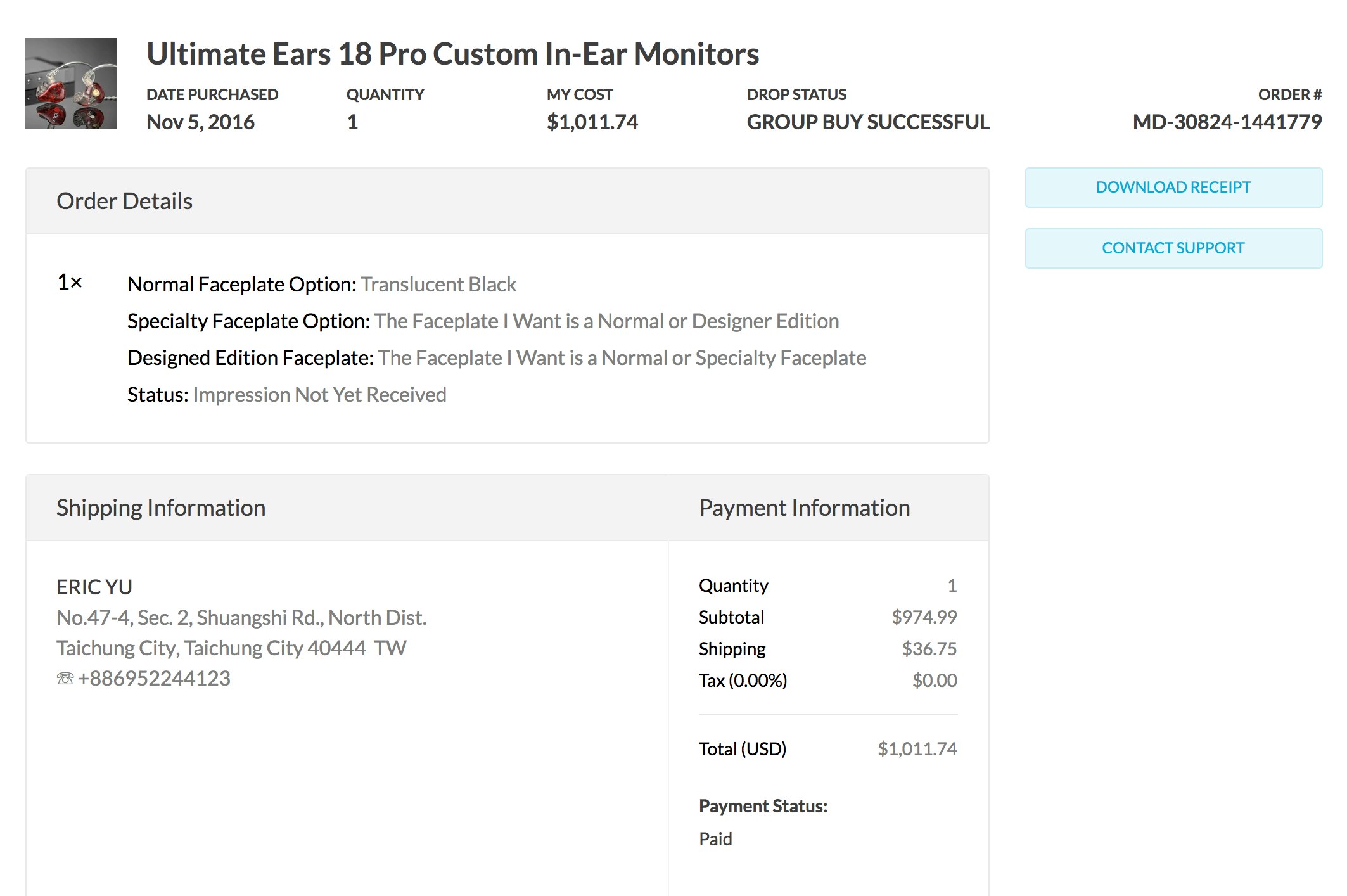Click the Group Buy Successful drop status
Screen dimensions: 1347x896
[x=867, y=122]
